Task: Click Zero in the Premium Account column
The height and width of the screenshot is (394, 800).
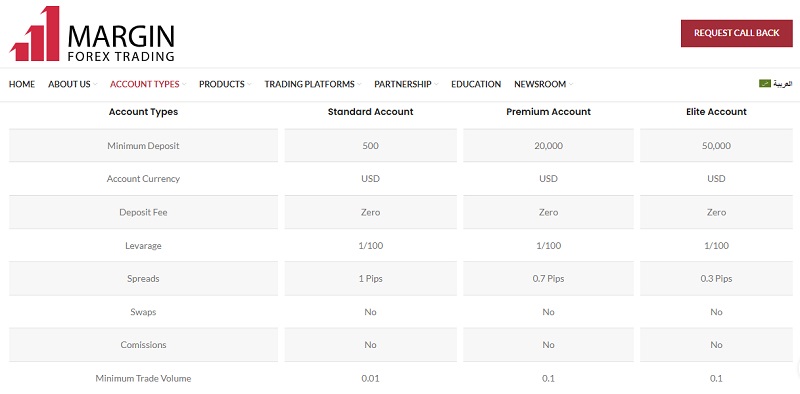Action: [548, 212]
